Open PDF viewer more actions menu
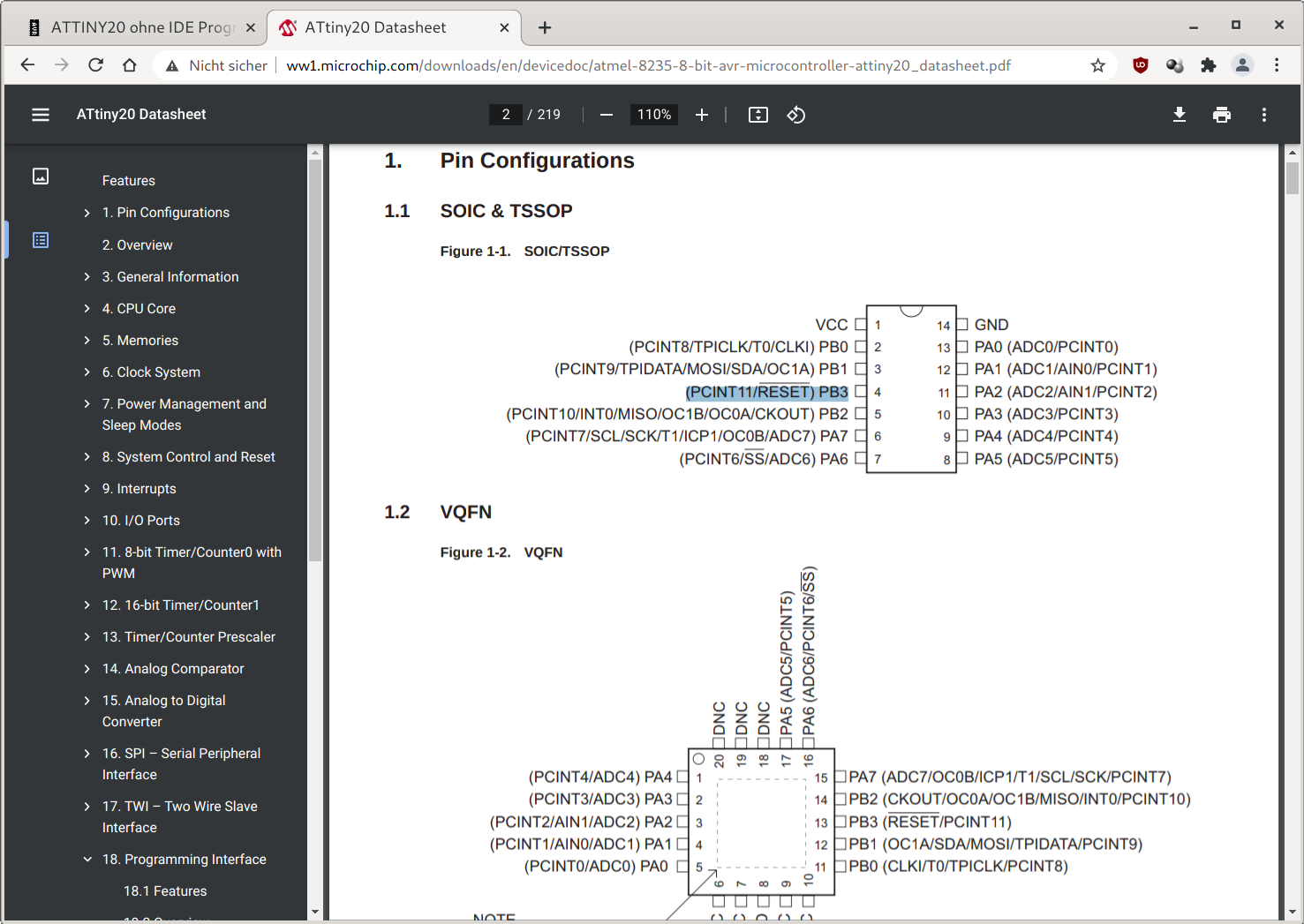This screenshot has width=1304, height=924. pyautogui.click(x=1264, y=115)
